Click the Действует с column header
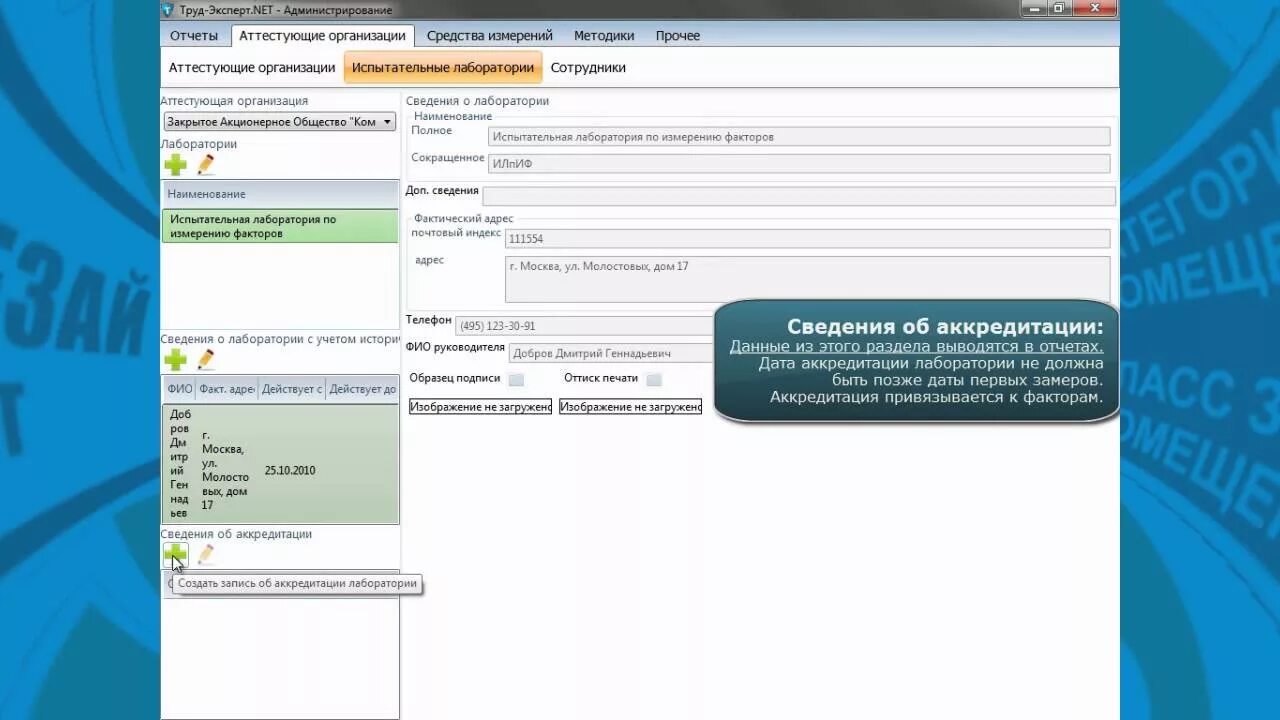This screenshot has width=1280, height=720. coord(292,389)
